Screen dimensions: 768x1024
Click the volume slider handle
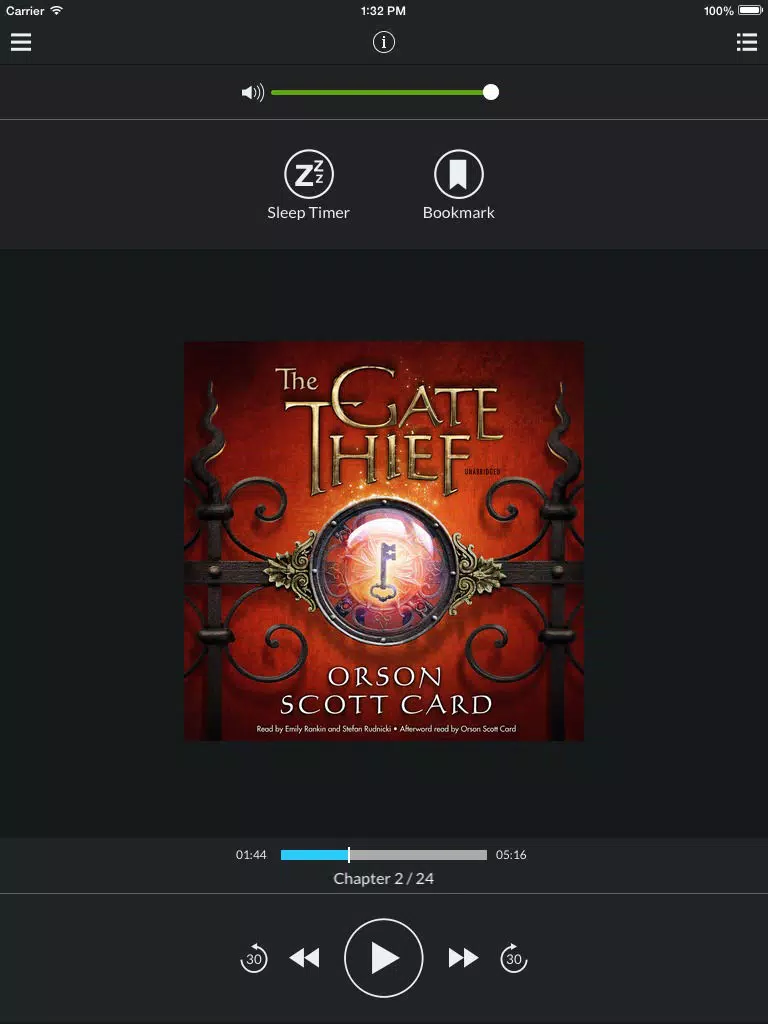[x=491, y=93]
